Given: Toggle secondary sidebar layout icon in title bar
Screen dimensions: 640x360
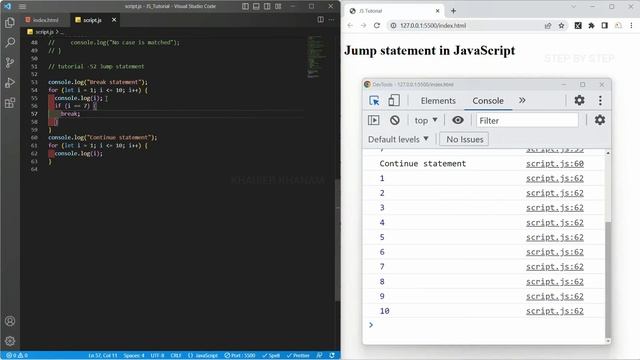Looking at the screenshot, I should pyautogui.click(x=267, y=6).
